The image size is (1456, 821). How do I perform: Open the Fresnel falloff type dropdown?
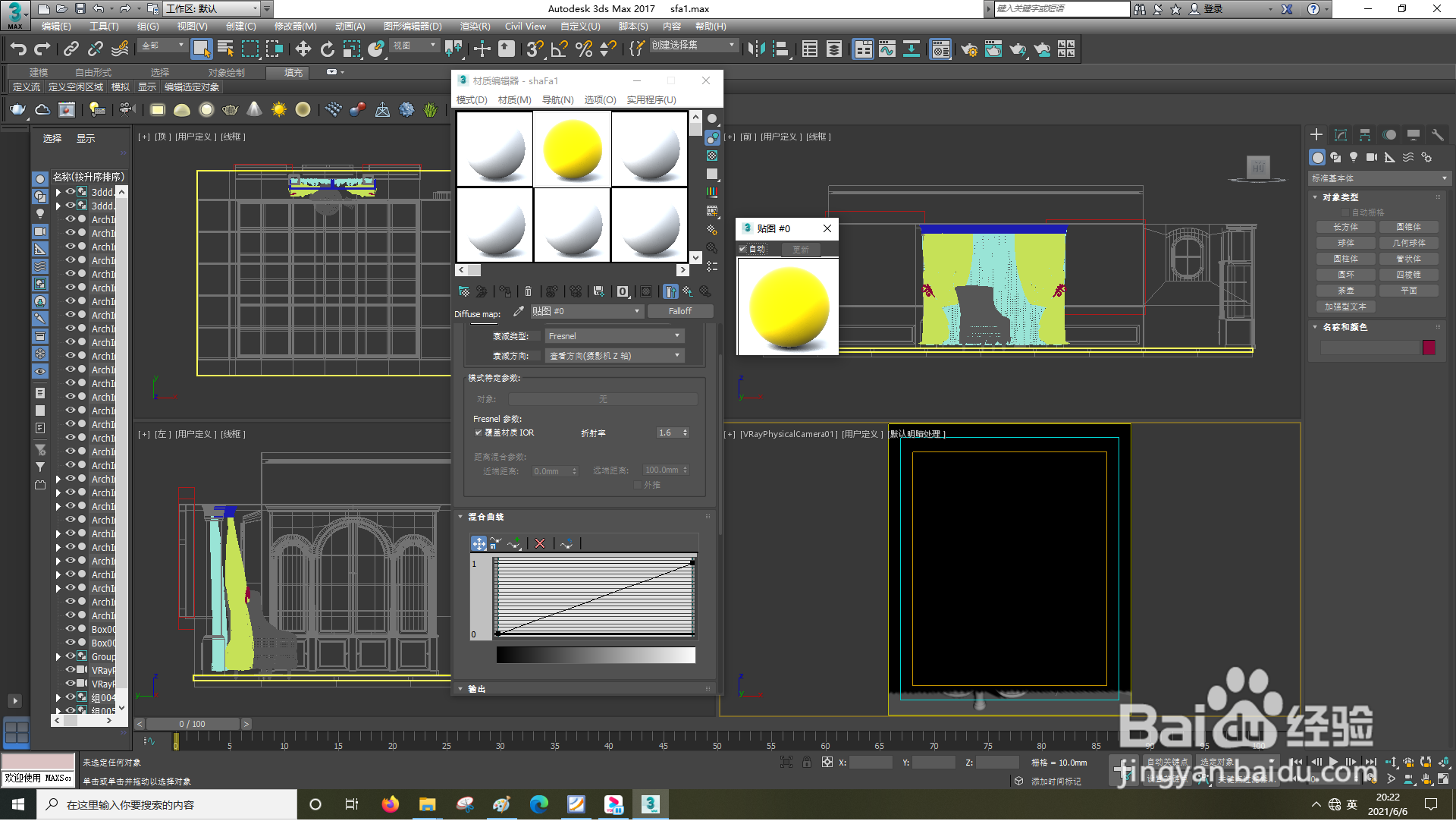614,336
